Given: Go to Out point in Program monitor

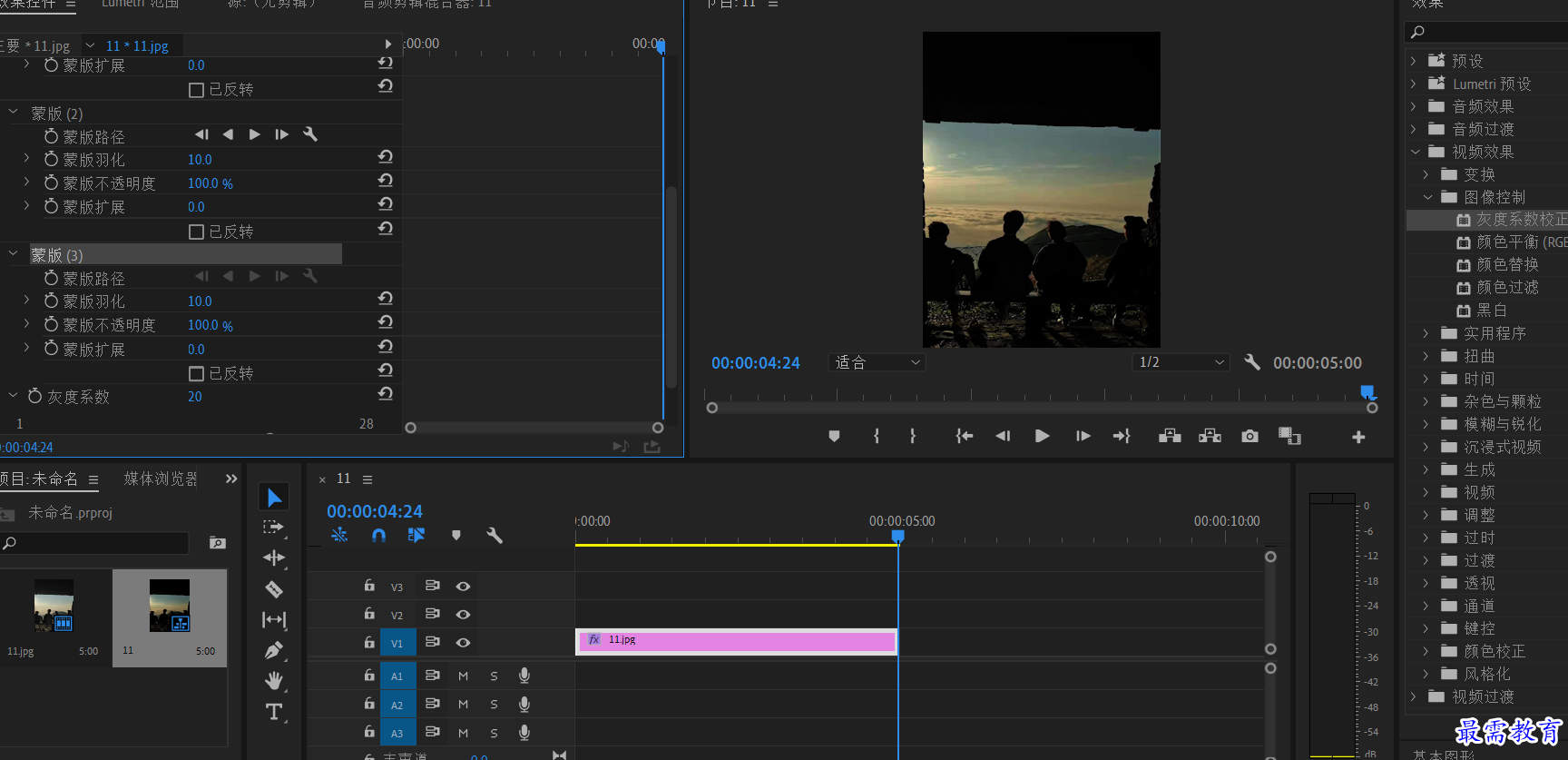Looking at the screenshot, I should (1122, 436).
